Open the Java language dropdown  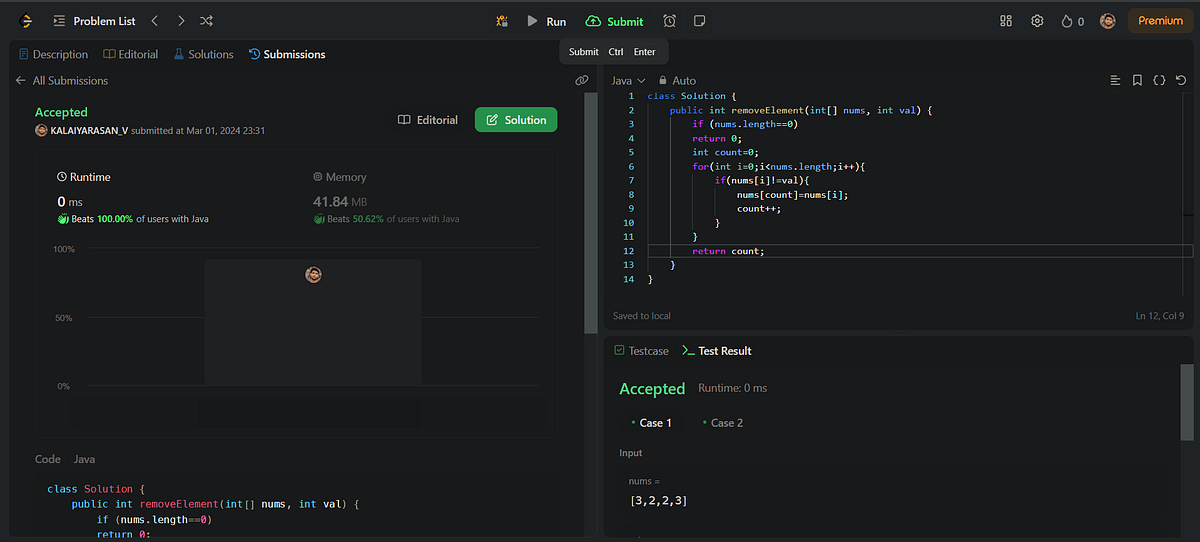(628, 80)
